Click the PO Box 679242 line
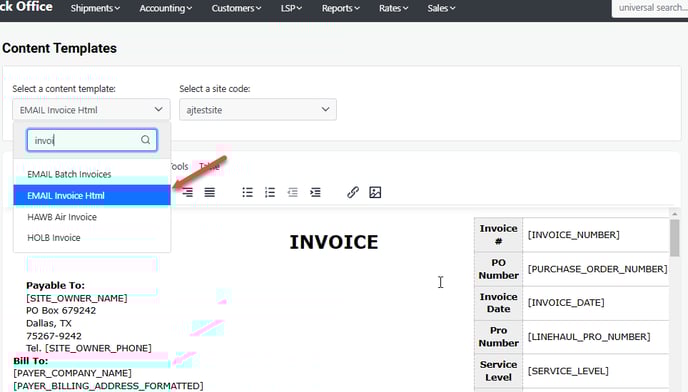 click(61, 310)
